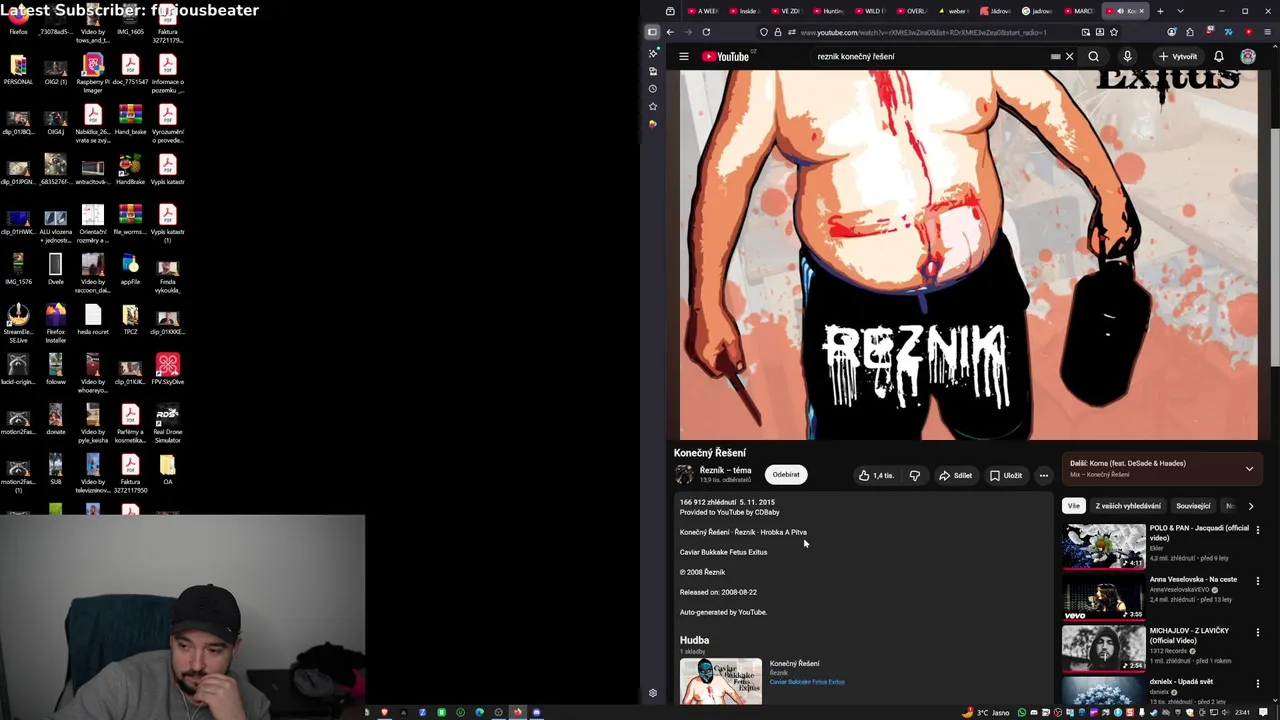Switch to the Jádrové browser tab
1280x720 pixels.
[x=996, y=11]
